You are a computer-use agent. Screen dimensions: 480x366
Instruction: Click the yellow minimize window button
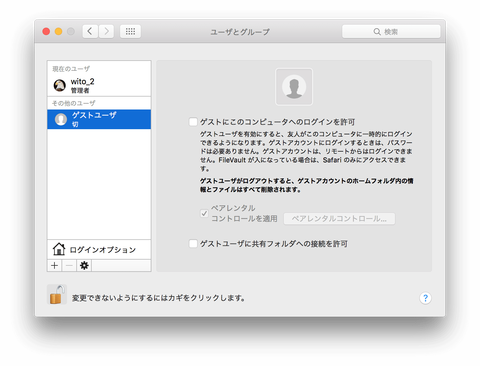[58, 31]
